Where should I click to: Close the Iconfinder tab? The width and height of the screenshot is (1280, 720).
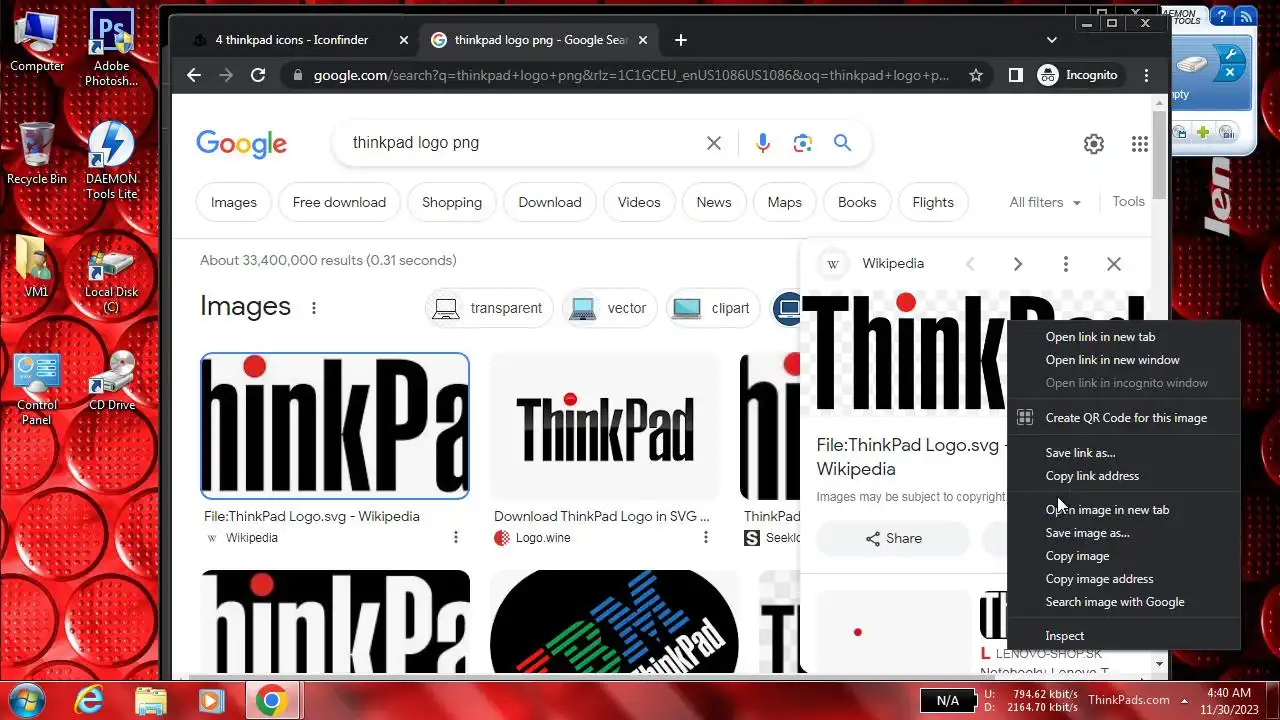click(x=404, y=40)
